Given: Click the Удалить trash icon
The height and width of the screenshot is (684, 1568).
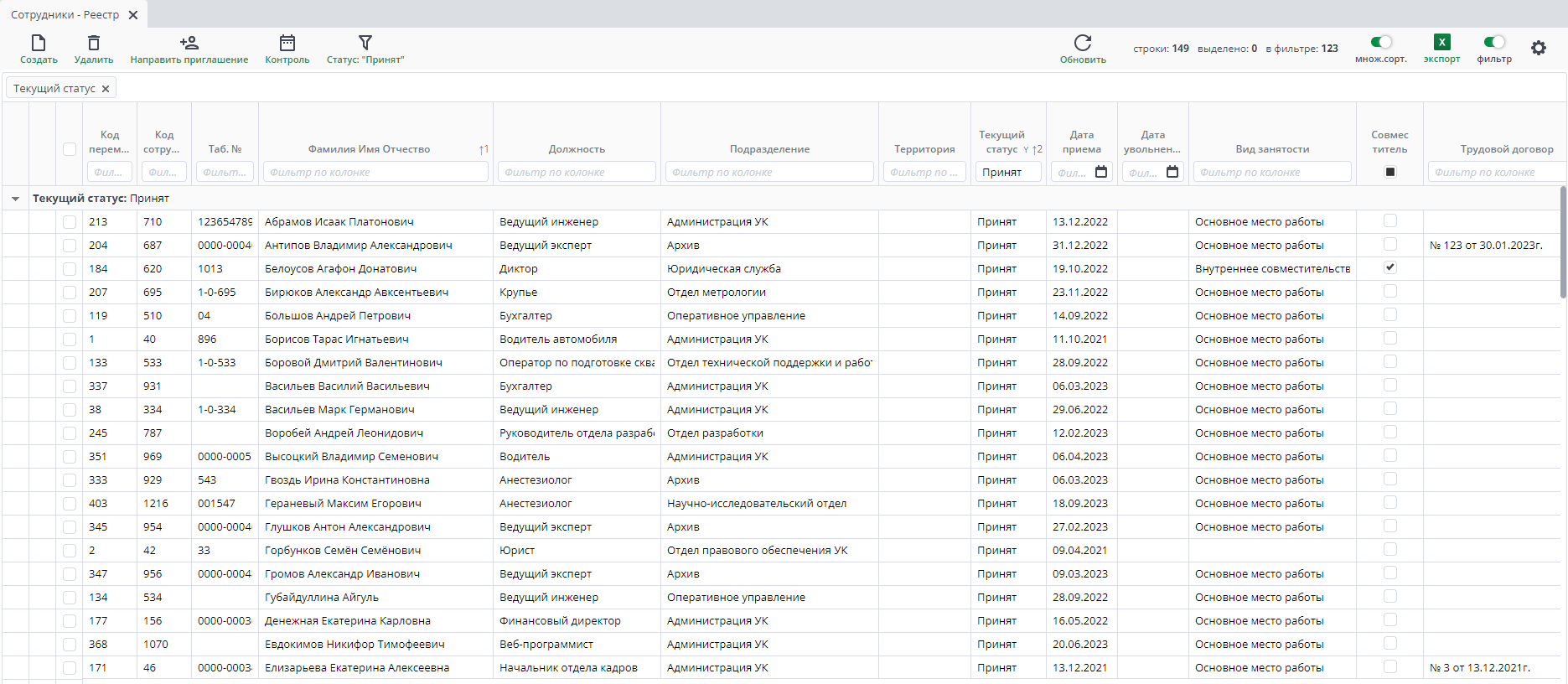Looking at the screenshot, I should pos(94,43).
